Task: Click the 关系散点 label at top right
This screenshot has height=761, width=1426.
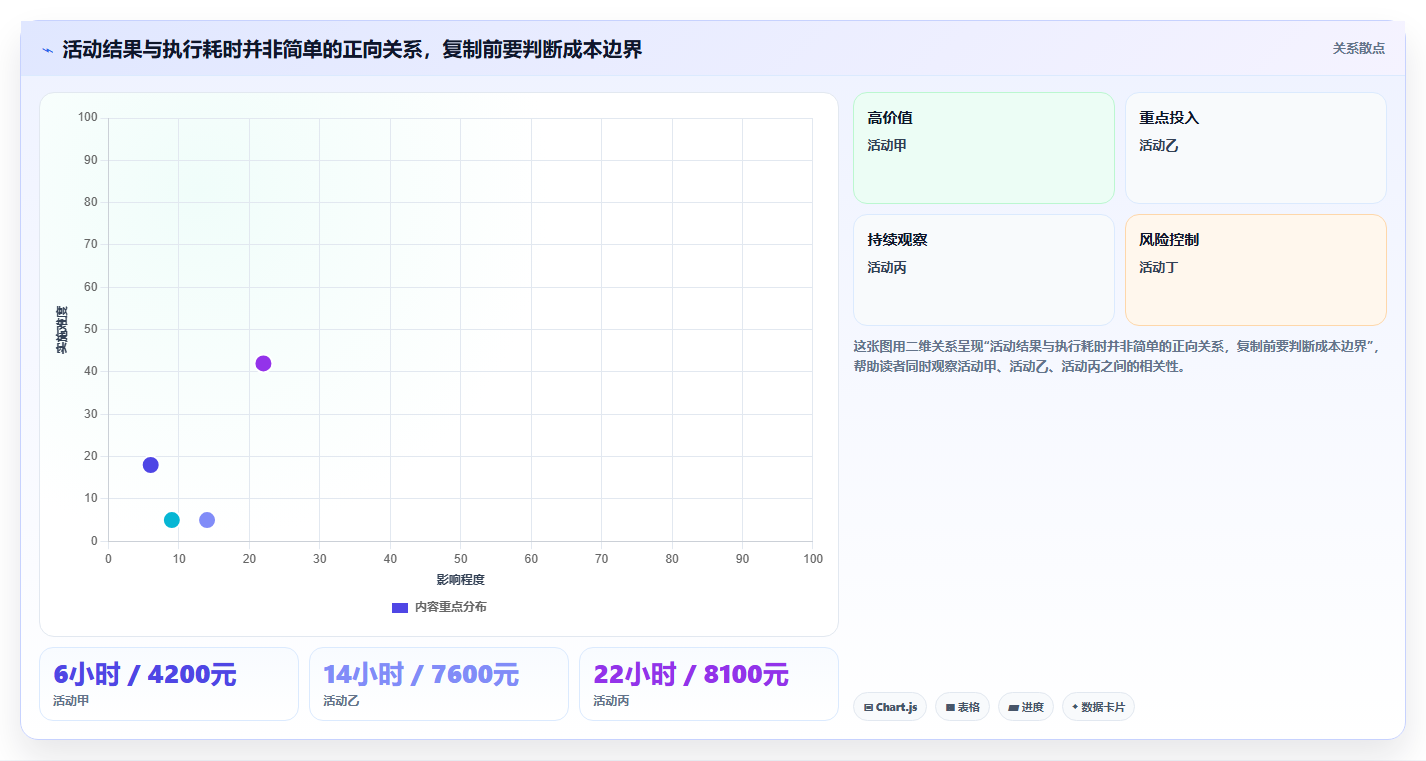Action: pyautogui.click(x=1359, y=48)
